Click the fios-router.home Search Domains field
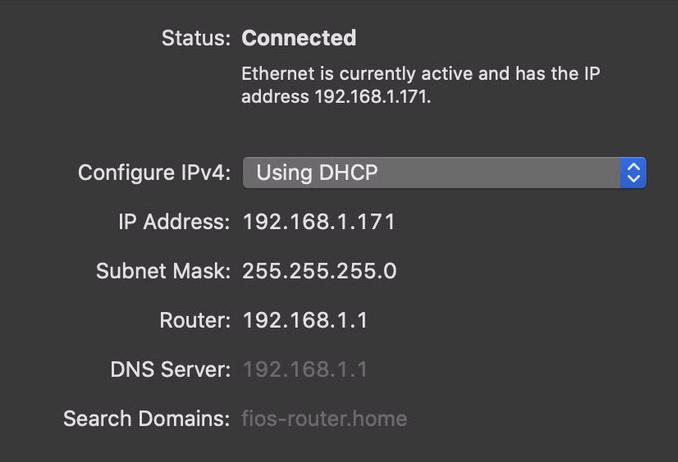 coord(324,418)
